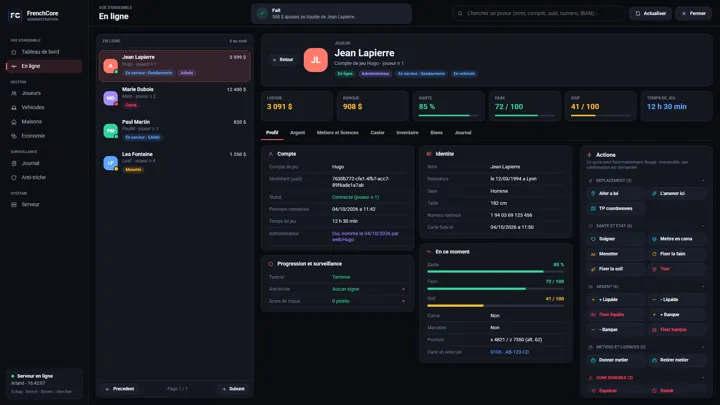Click the Aller a lui teleport action
The height and width of the screenshot is (405, 720).
(x=616, y=193)
